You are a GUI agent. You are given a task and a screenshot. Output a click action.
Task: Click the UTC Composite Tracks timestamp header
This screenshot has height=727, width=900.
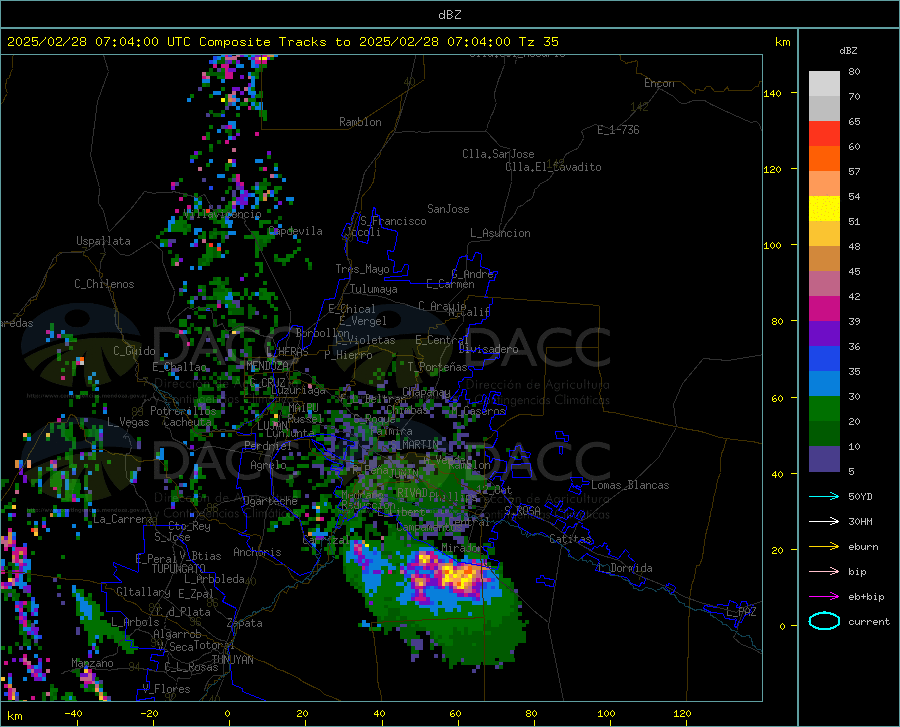[282, 42]
